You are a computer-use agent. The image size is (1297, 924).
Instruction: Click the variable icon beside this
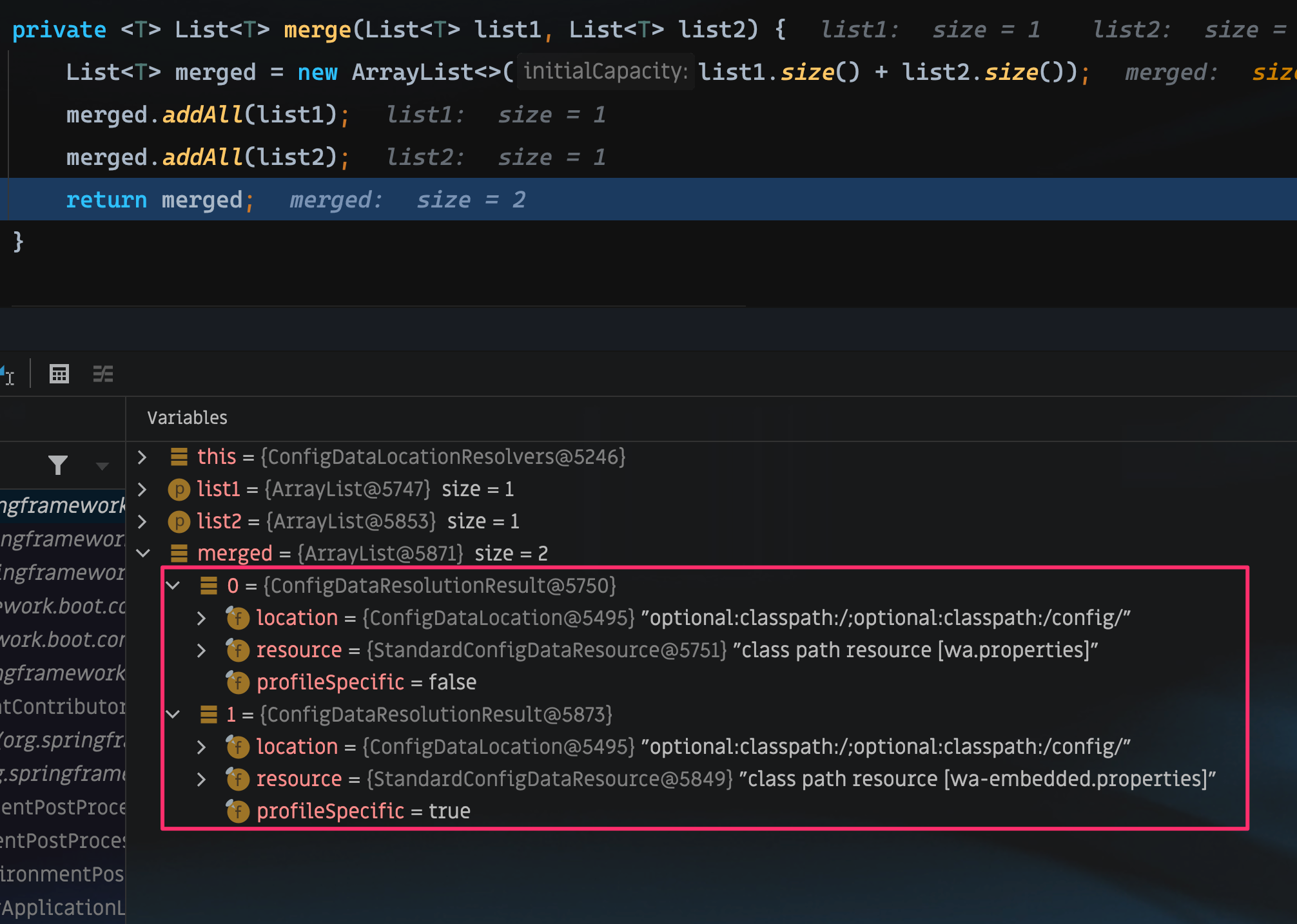click(x=179, y=457)
